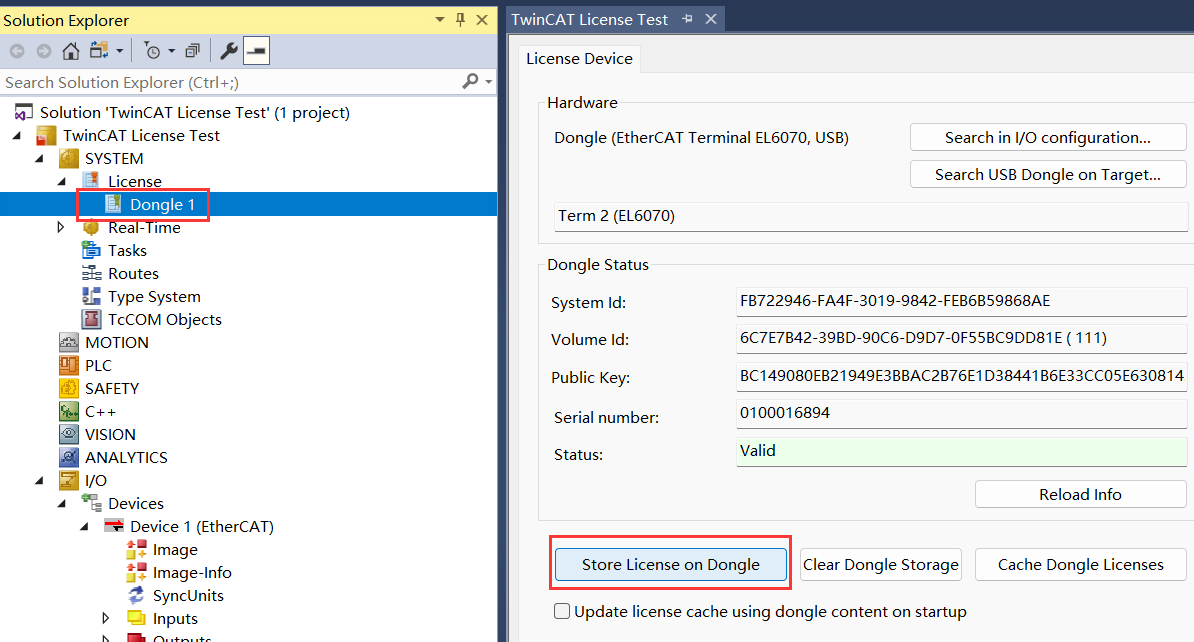Expand the Inputs node

(106, 618)
